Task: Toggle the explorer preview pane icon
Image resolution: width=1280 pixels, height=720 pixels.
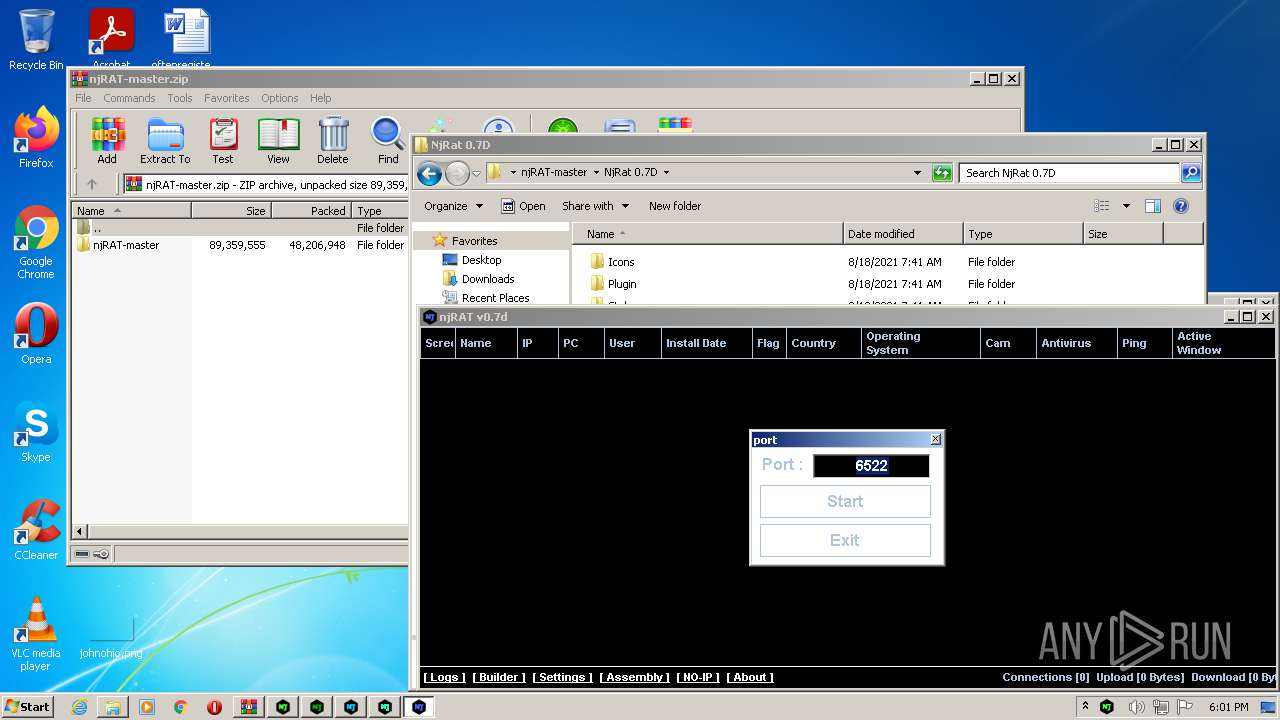Action: (1153, 206)
